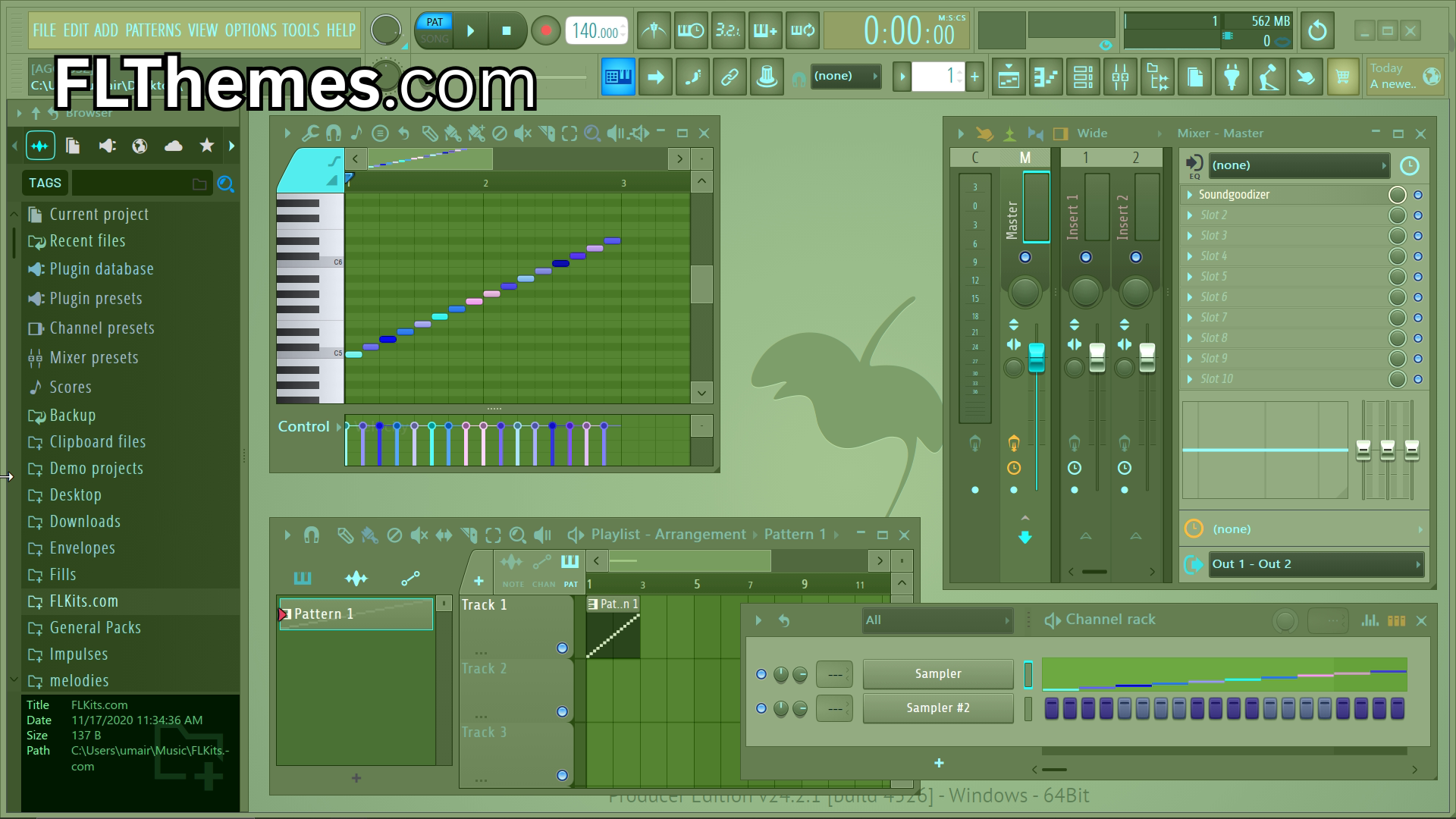Select the Pat..n 1 clip on Track 1
Image resolution: width=1456 pixels, height=819 pixels.
tap(613, 628)
